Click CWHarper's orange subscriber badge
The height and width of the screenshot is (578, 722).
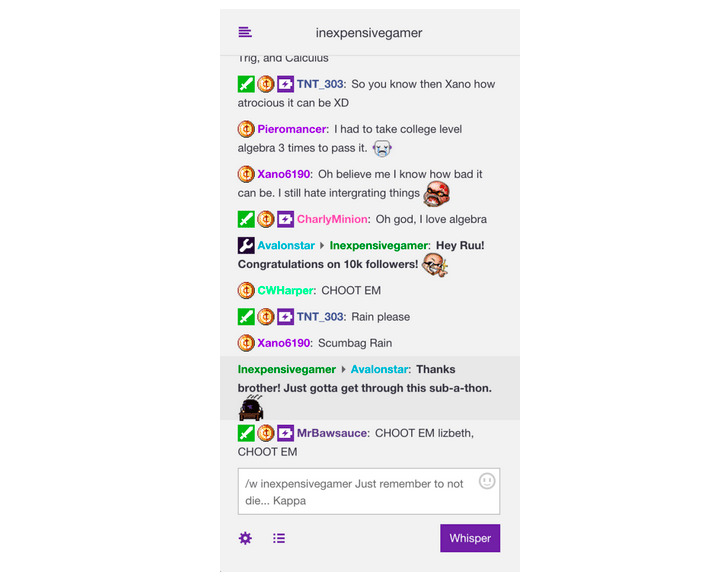click(246, 290)
